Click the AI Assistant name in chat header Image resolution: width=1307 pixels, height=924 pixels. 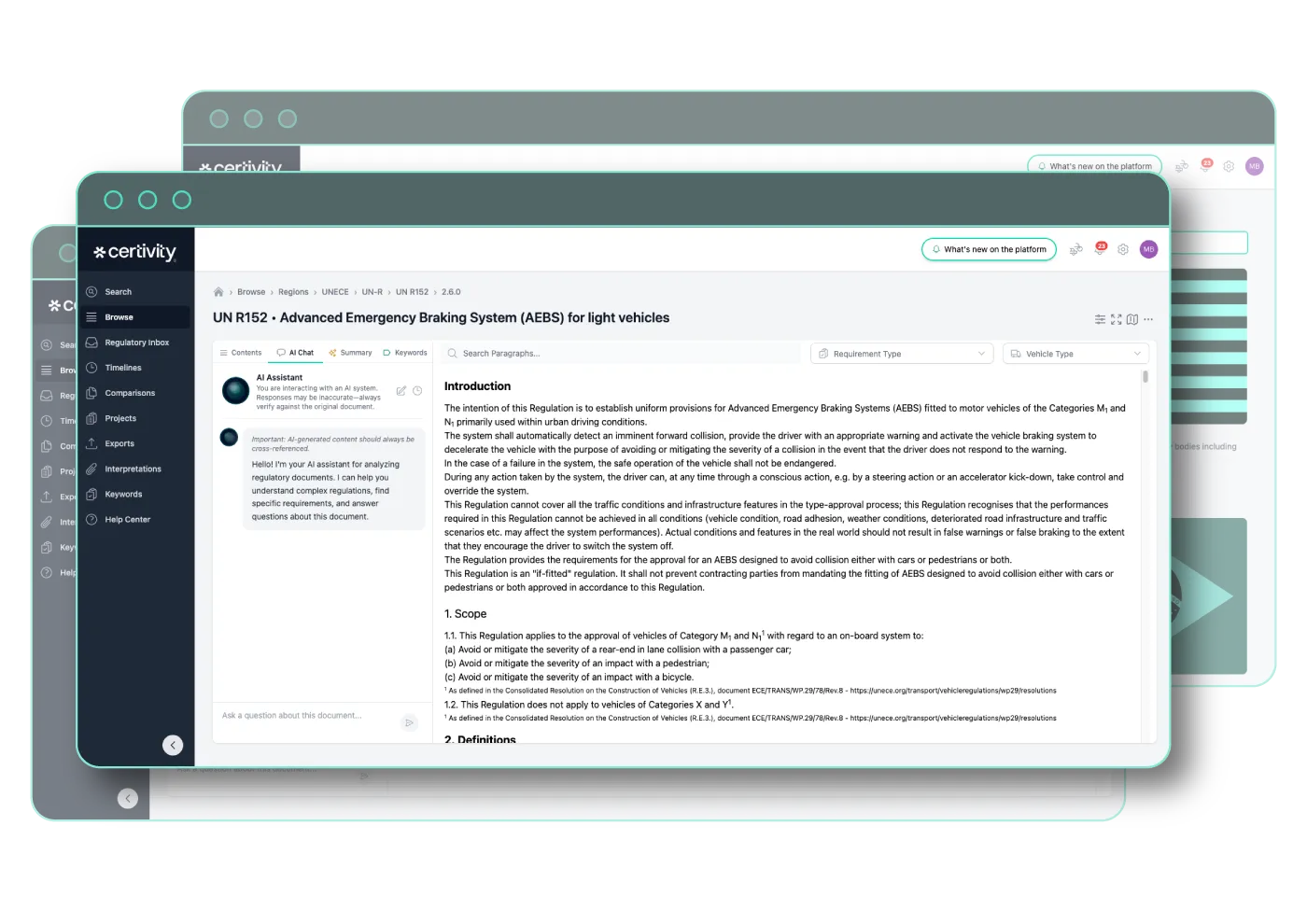click(279, 378)
